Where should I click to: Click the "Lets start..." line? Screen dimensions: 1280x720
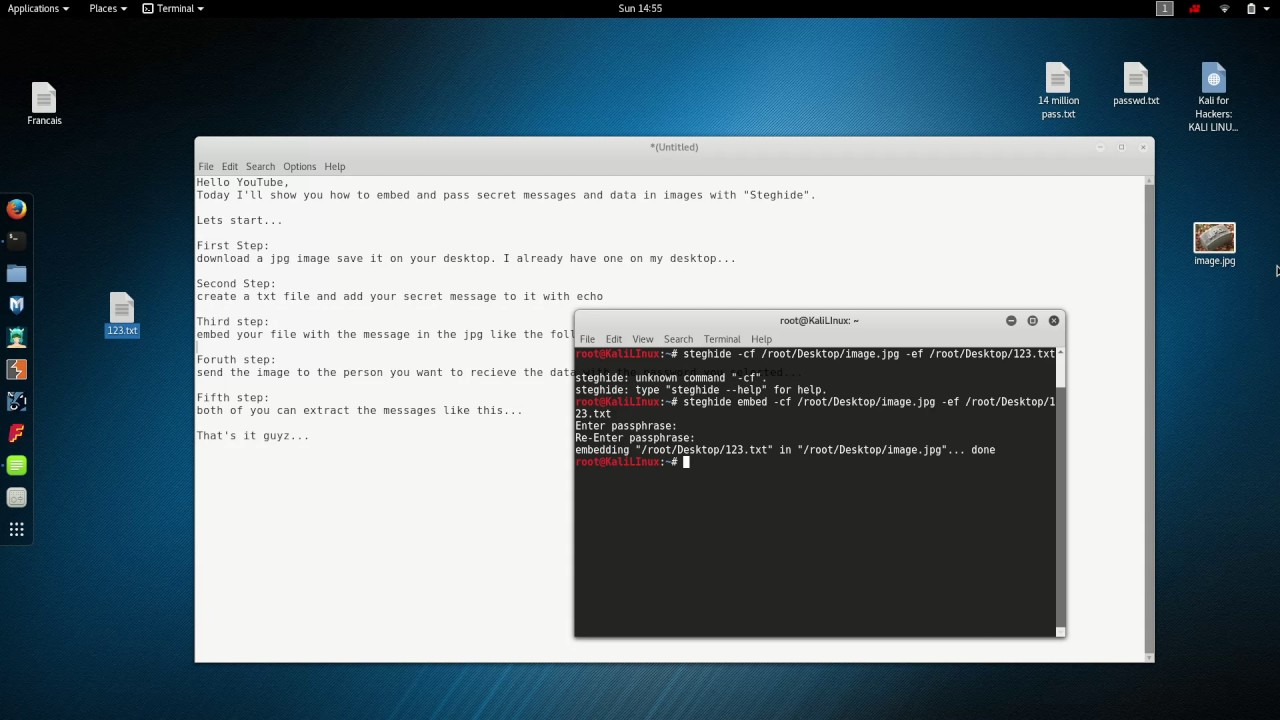pyautogui.click(x=239, y=220)
